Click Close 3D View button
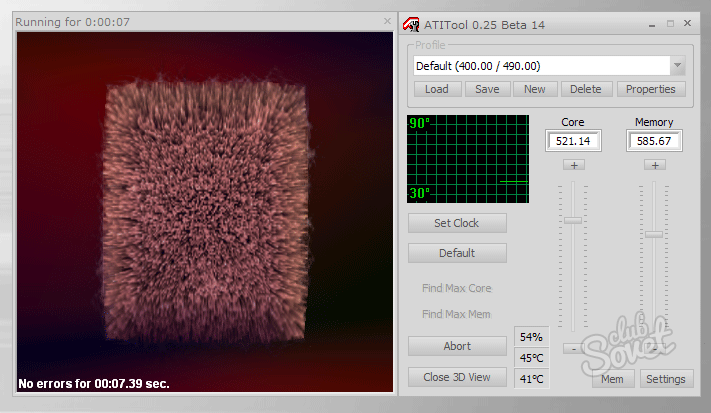Image resolution: width=711 pixels, height=413 pixels. tap(457, 377)
